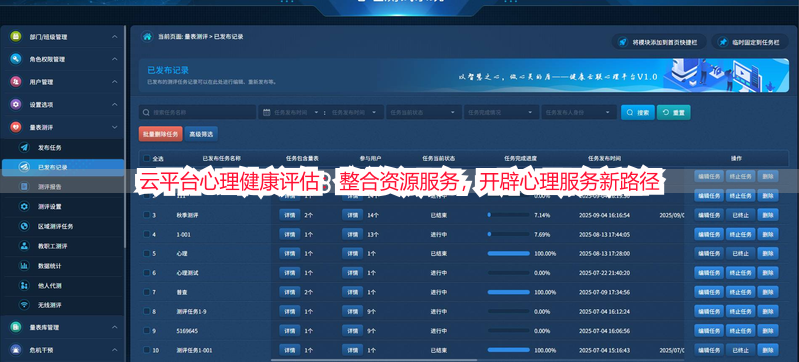Click the globe icon beside 区域测评任务

pyautogui.click(x=24, y=226)
